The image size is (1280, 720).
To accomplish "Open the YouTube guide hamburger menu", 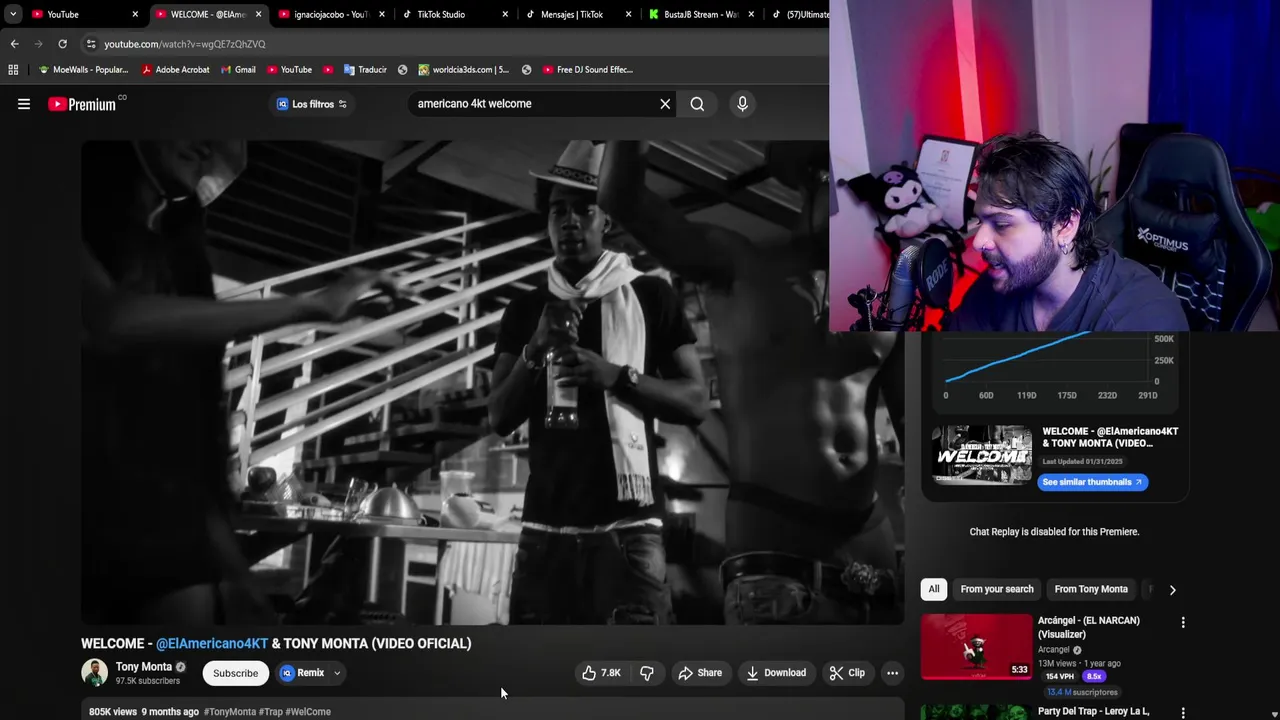I will (24, 104).
